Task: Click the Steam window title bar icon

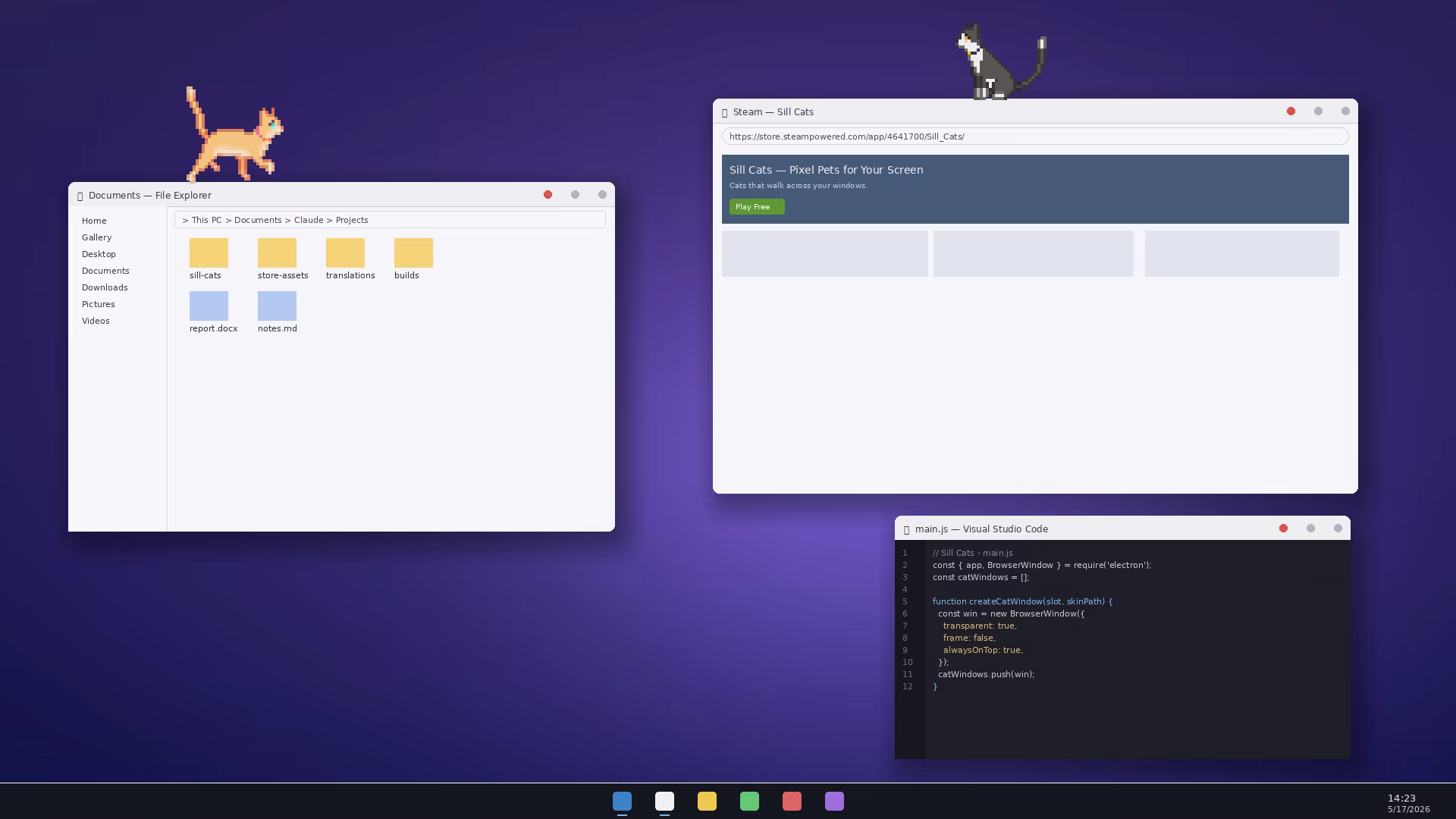Action: tap(724, 112)
